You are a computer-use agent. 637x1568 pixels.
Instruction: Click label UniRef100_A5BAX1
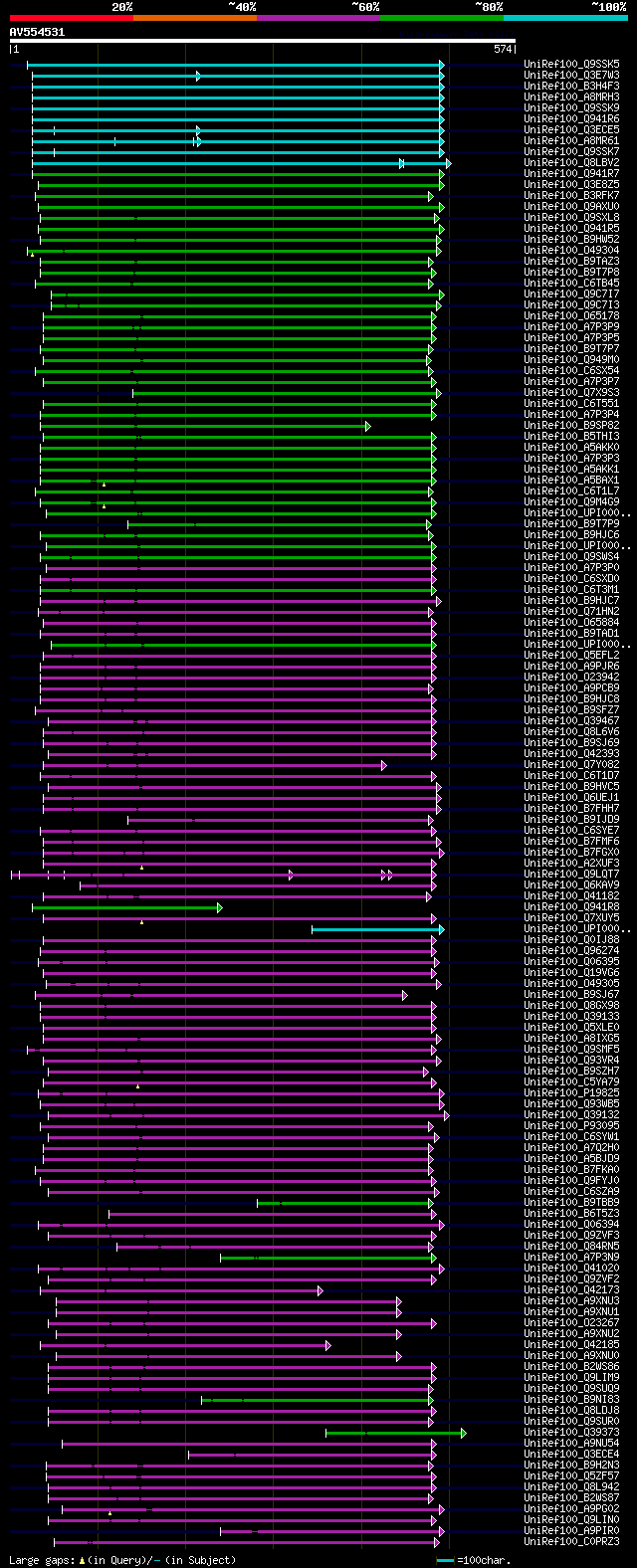(571, 480)
